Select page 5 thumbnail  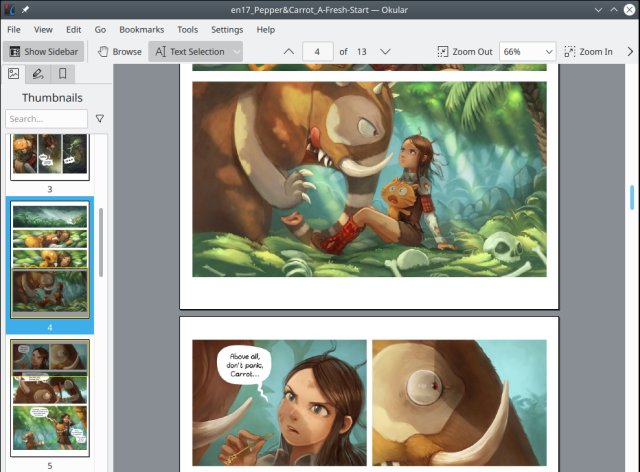coord(50,398)
